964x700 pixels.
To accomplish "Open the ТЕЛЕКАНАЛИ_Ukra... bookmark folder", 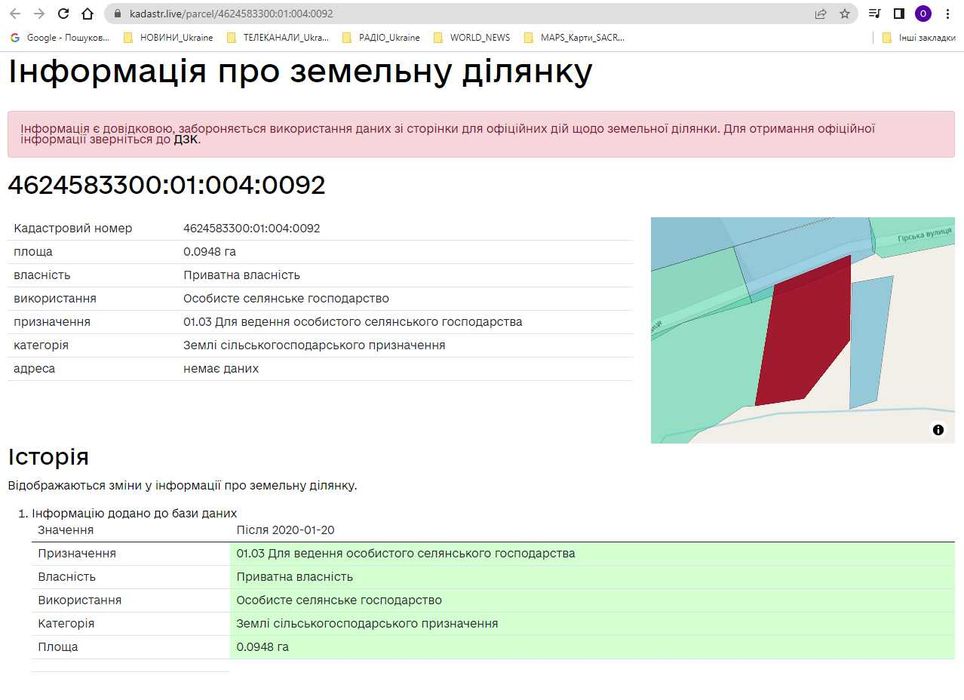I will pos(278,37).
